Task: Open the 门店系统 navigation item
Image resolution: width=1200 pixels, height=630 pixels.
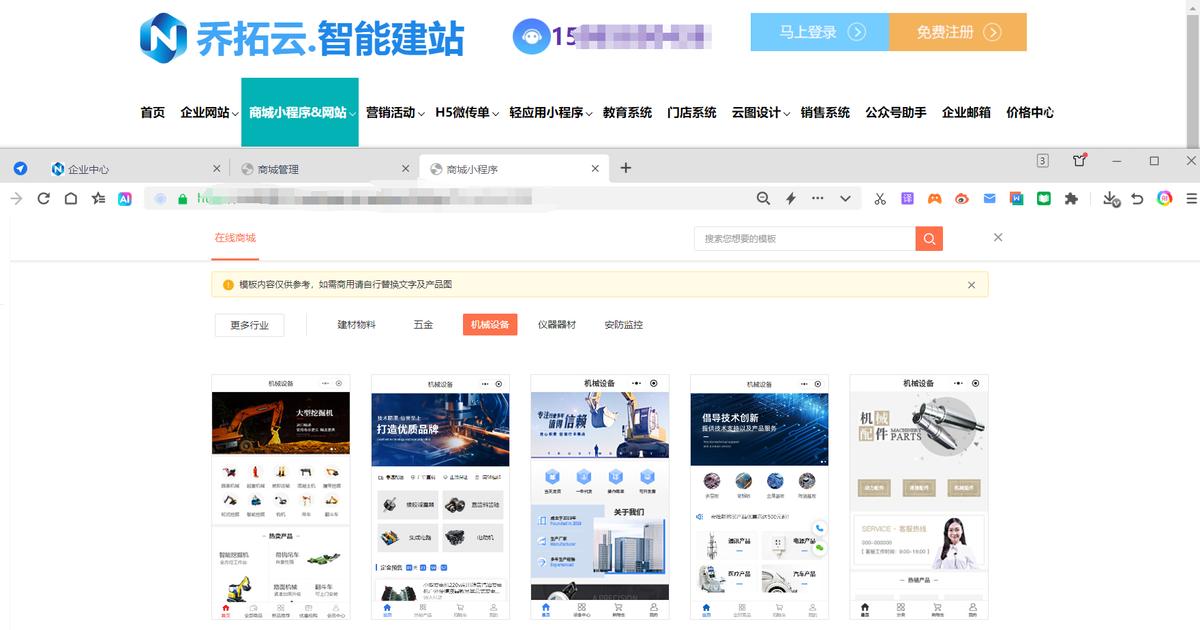Action: tap(692, 113)
